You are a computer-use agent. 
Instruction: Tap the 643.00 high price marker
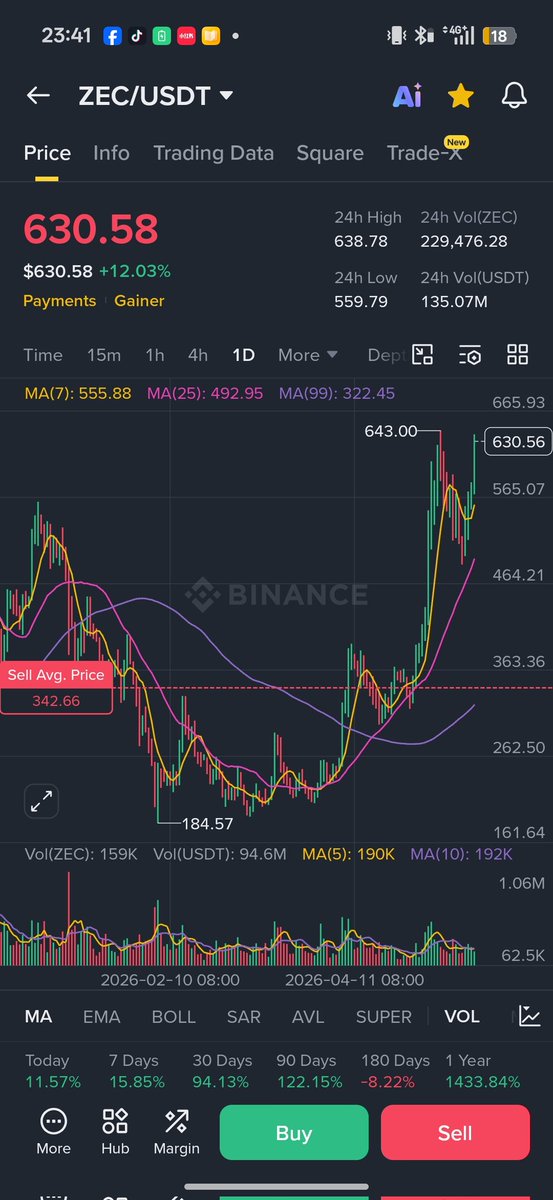[392, 431]
